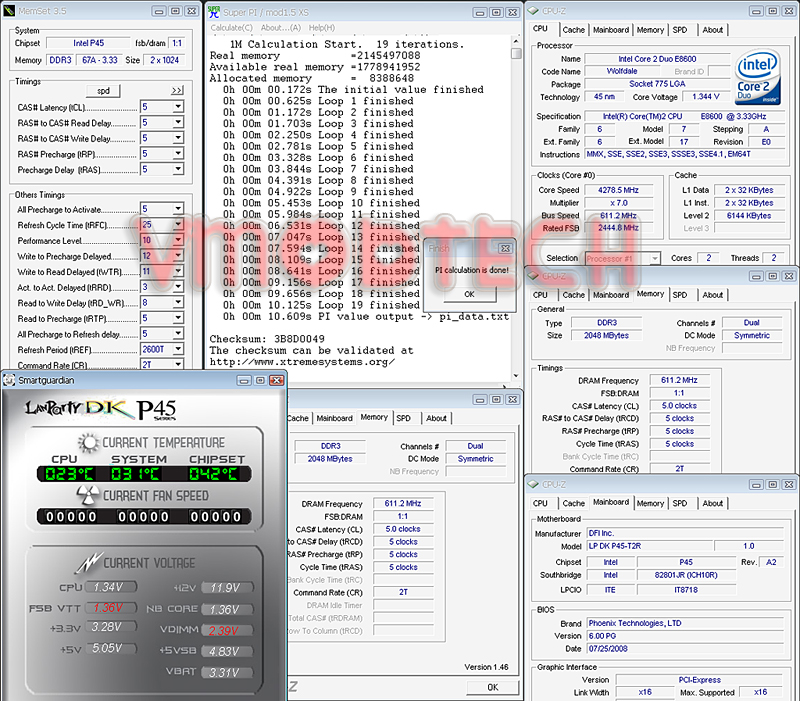Maximize the Super PI window
The image size is (800, 701).
496,13
